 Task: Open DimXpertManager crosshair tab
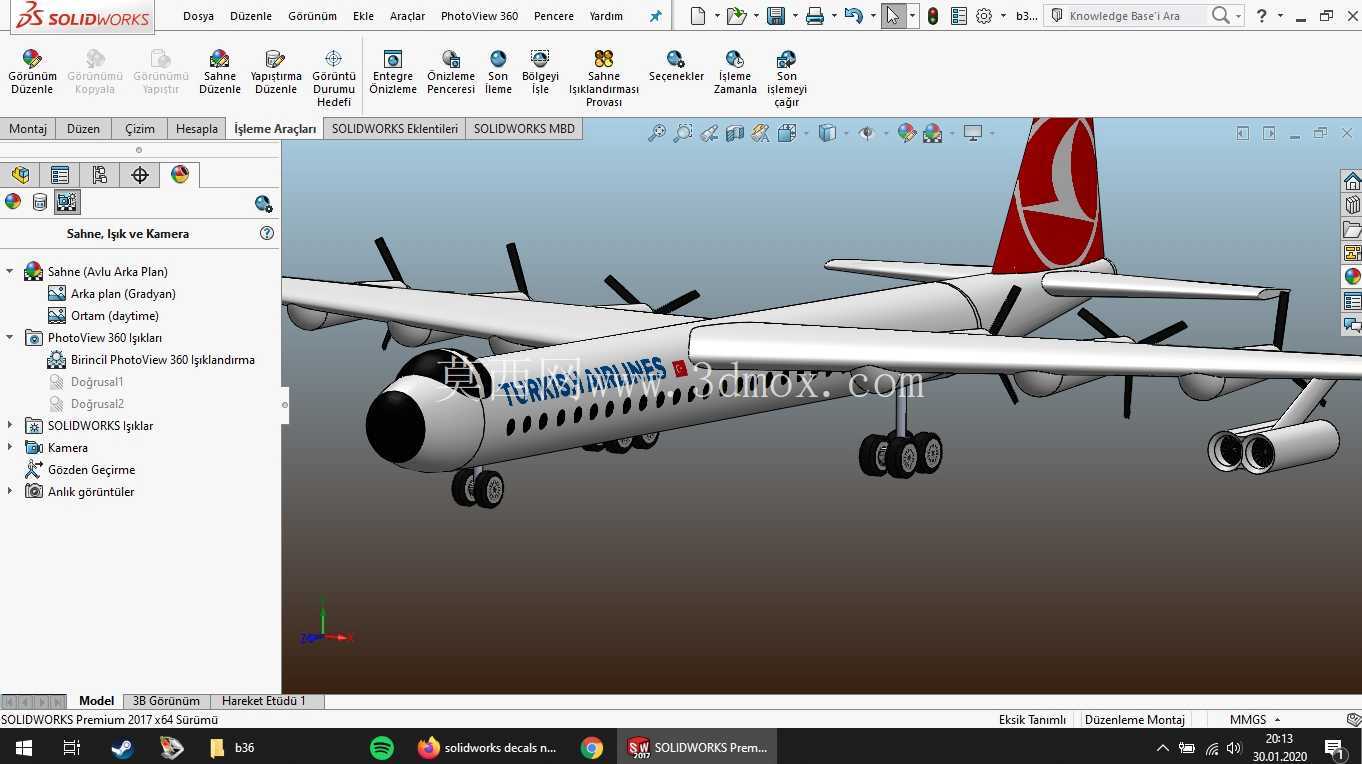pos(140,175)
